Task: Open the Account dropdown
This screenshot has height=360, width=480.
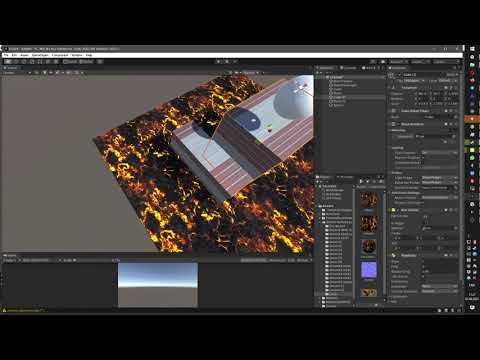Action: (x=398, y=62)
